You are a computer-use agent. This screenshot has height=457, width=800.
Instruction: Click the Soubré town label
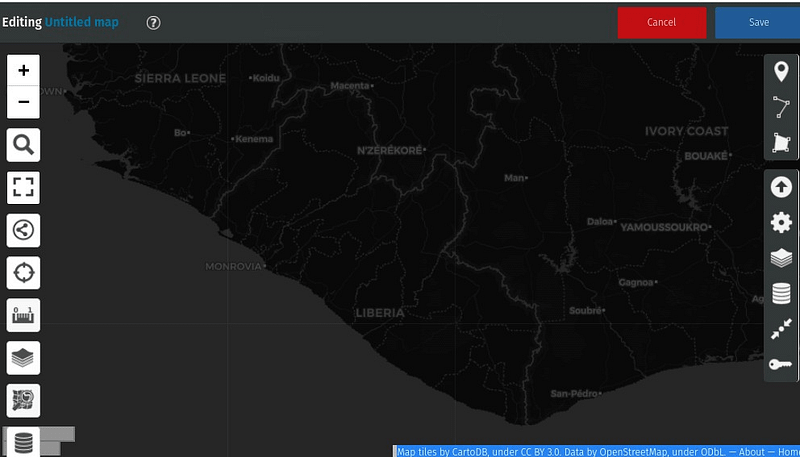(585, 311)
